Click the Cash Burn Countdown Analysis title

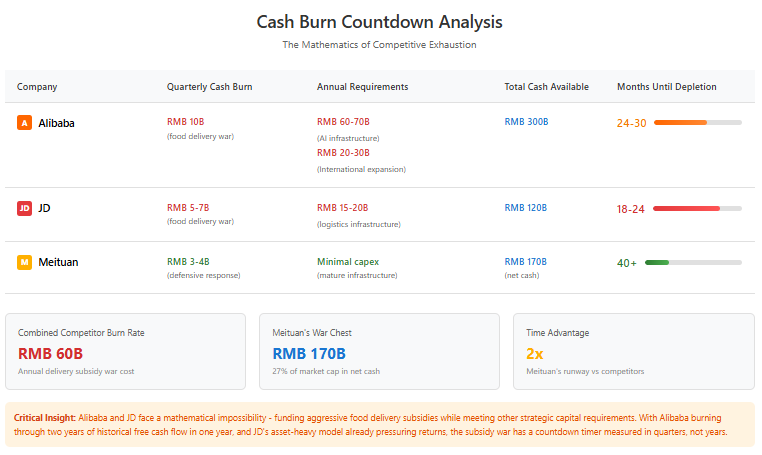tap(380, 22)
